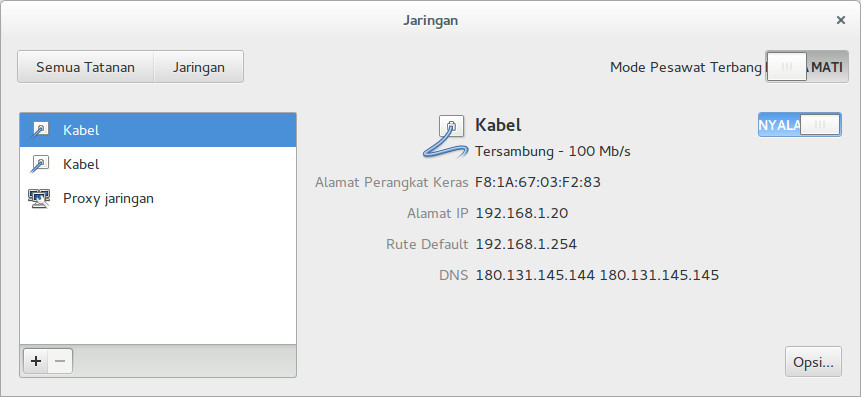Turn off the Kabel connection NYALA switch
This screenshot has width=861, height=397.
pyautogui.click(x=800, y=125)
